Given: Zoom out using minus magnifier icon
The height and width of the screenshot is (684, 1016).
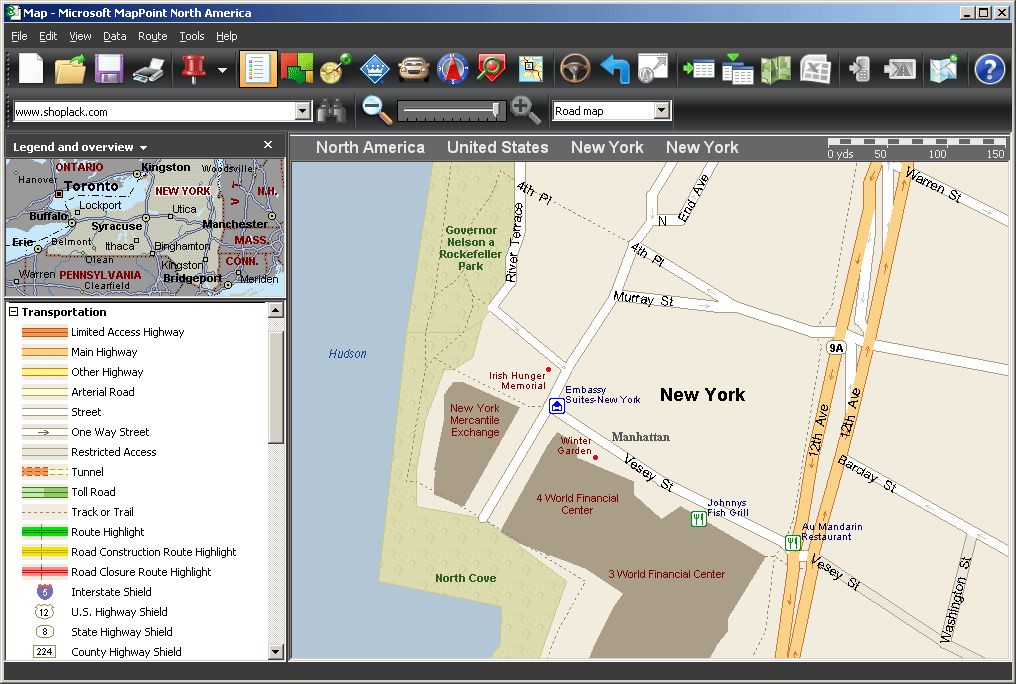Looking at the screenshot, I should point(376,109).
